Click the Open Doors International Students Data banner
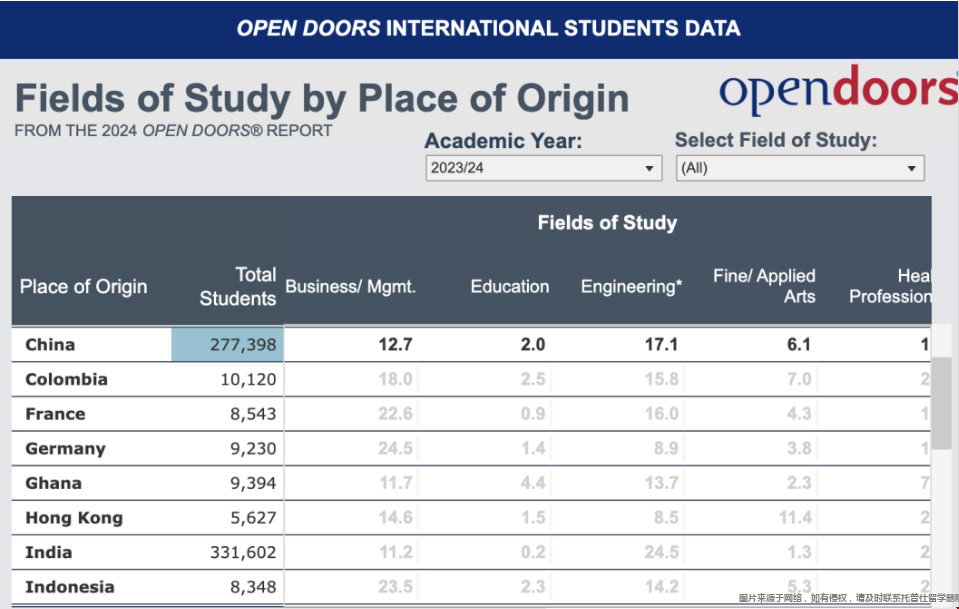 pos(488,28)
